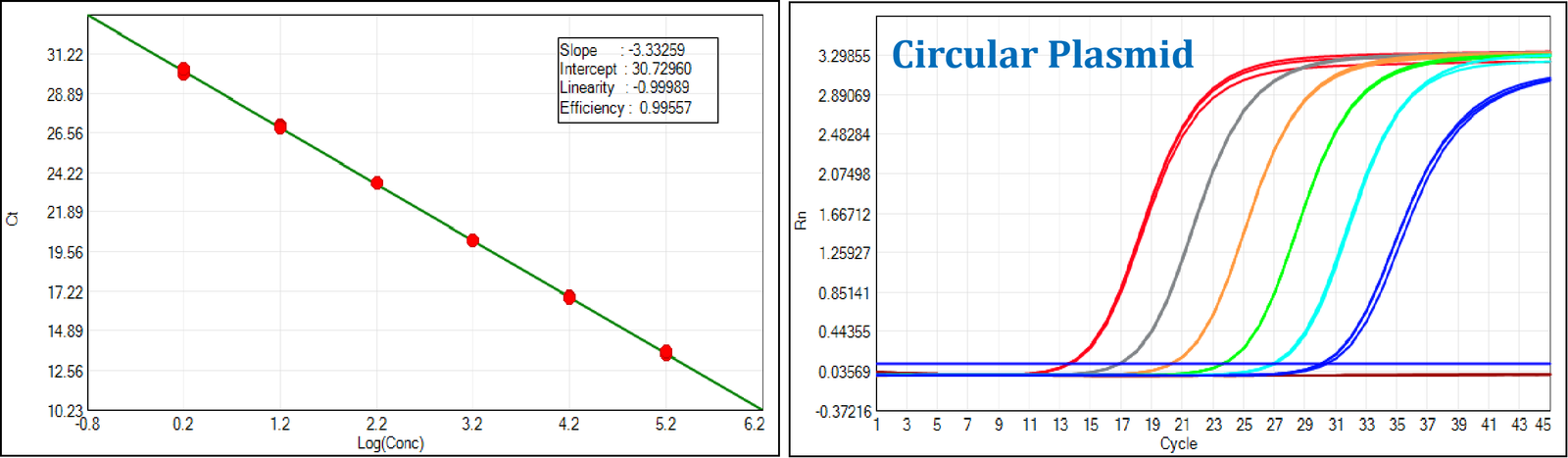1568x458 pixels.
Task: Select the Linearity value in the legend box
Action: tap(661, 87)
